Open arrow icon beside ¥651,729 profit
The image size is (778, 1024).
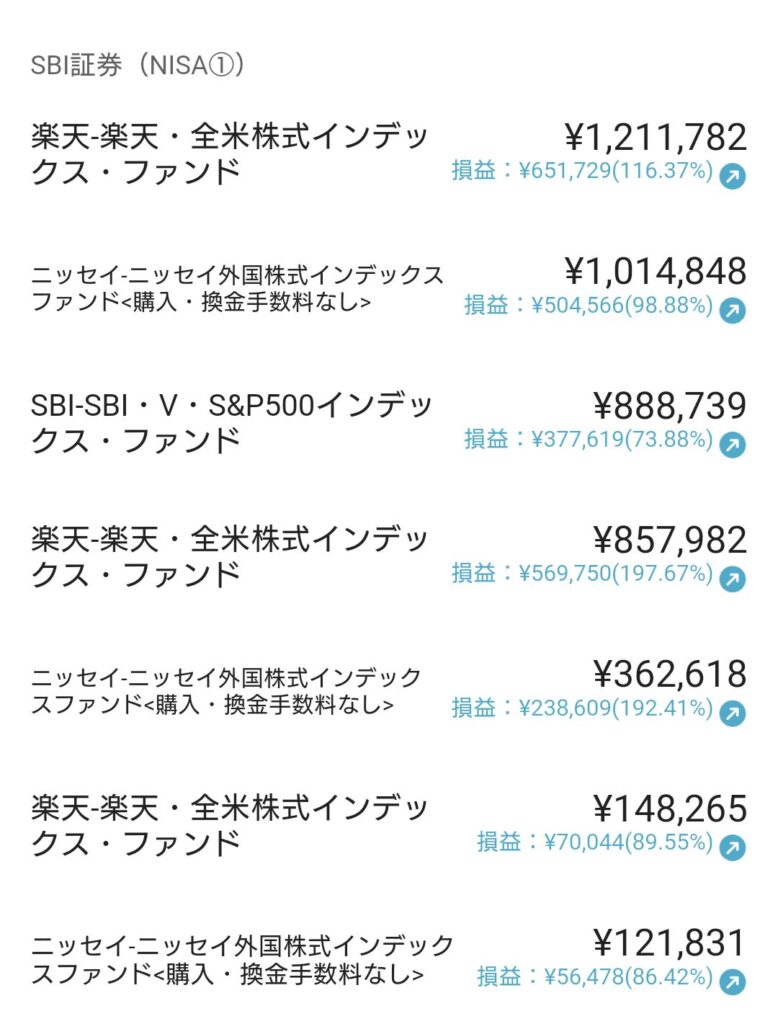tap(732, 176)
